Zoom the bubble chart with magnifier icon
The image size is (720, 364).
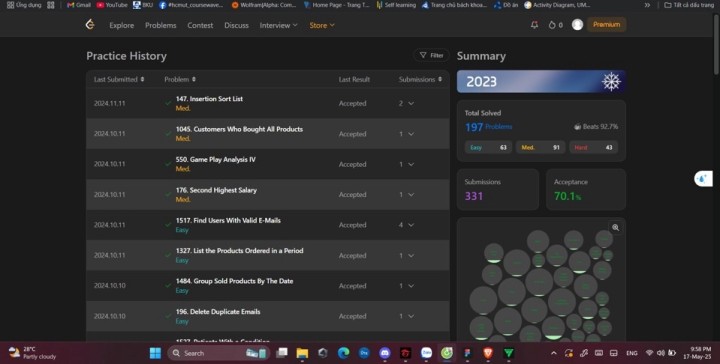pyautogui.click(x=615, y=228)
